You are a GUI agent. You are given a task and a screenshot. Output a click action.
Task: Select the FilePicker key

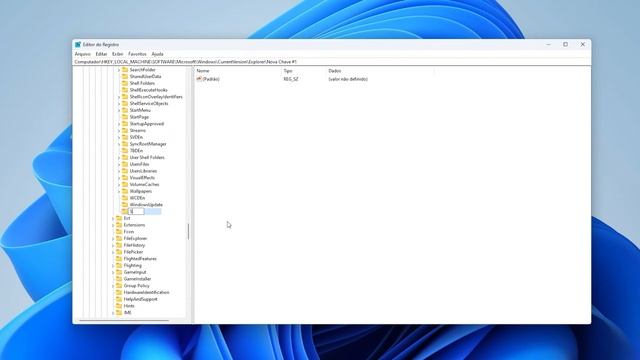click(133, 252)
